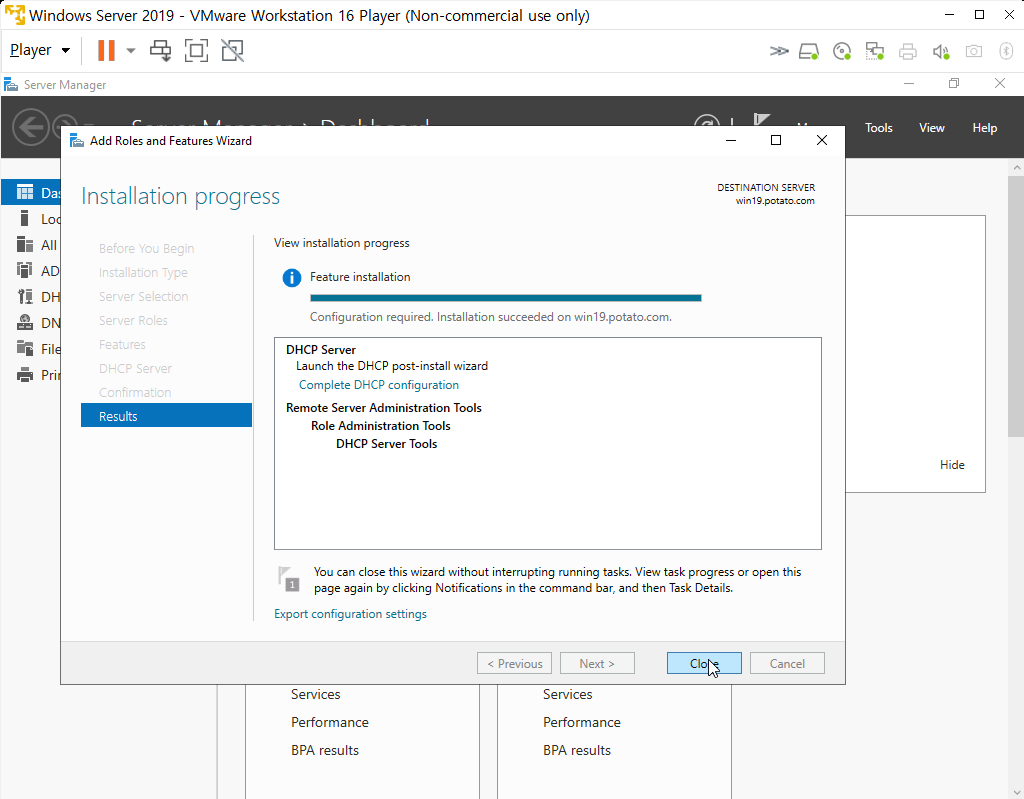Click Export configuration settings link
1024x799 pixels.
tap(350, 613)
